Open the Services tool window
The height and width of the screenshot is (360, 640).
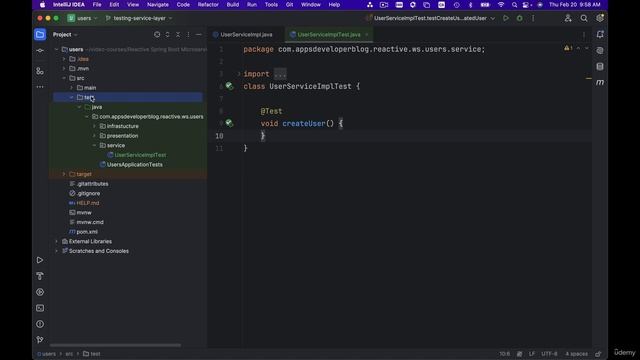(x=40, y=292)
